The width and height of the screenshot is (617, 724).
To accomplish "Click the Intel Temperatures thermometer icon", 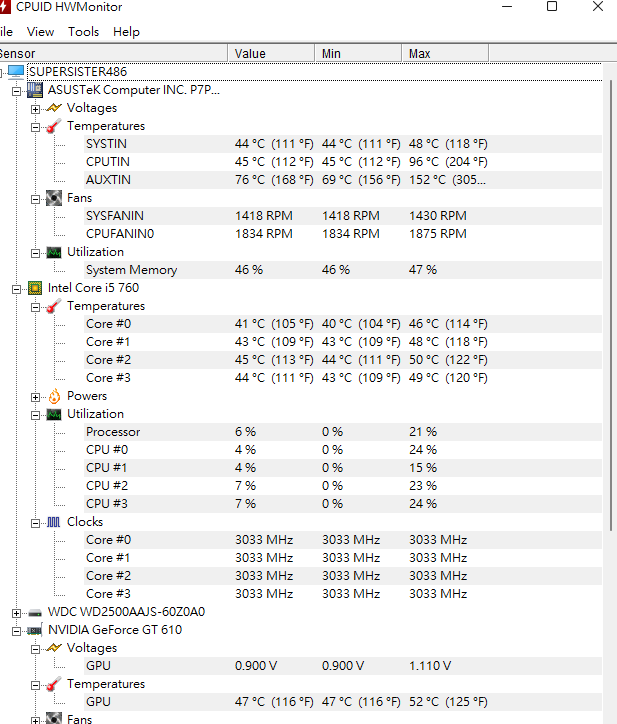I will [54, 306].
